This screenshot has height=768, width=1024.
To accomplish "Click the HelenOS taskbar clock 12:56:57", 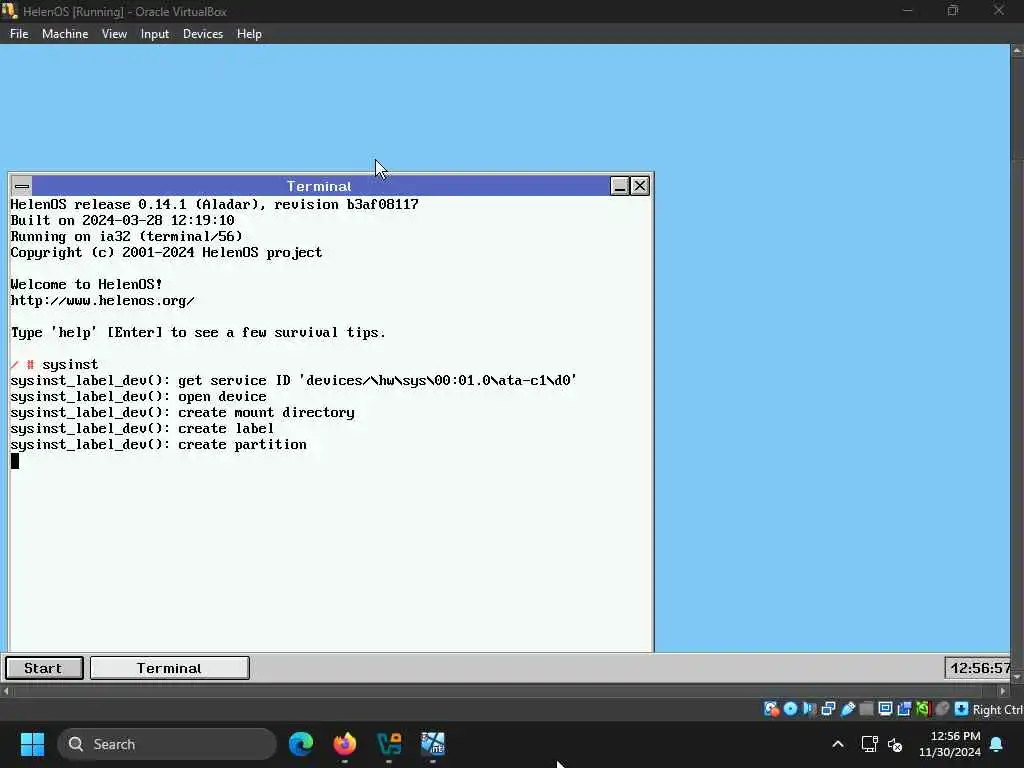I will point(978,668).
